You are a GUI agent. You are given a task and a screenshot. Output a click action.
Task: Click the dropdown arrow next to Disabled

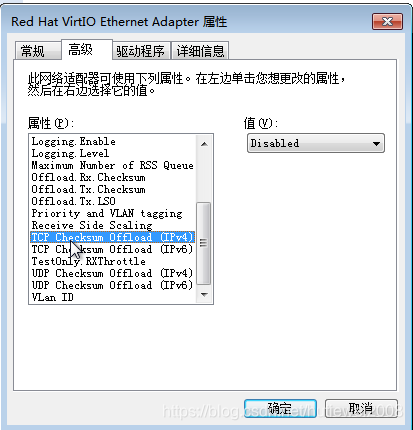pos(376,144)
